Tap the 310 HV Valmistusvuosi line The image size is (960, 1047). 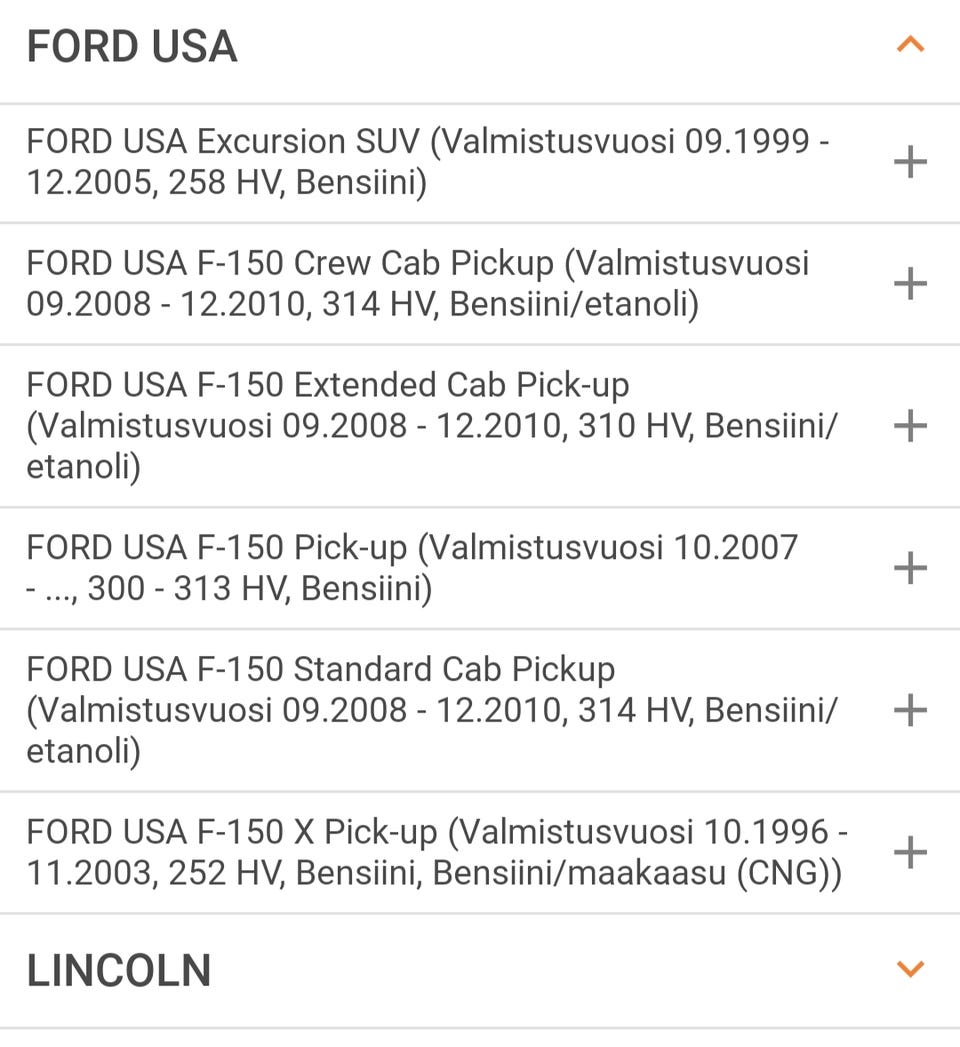coord(432,427)
